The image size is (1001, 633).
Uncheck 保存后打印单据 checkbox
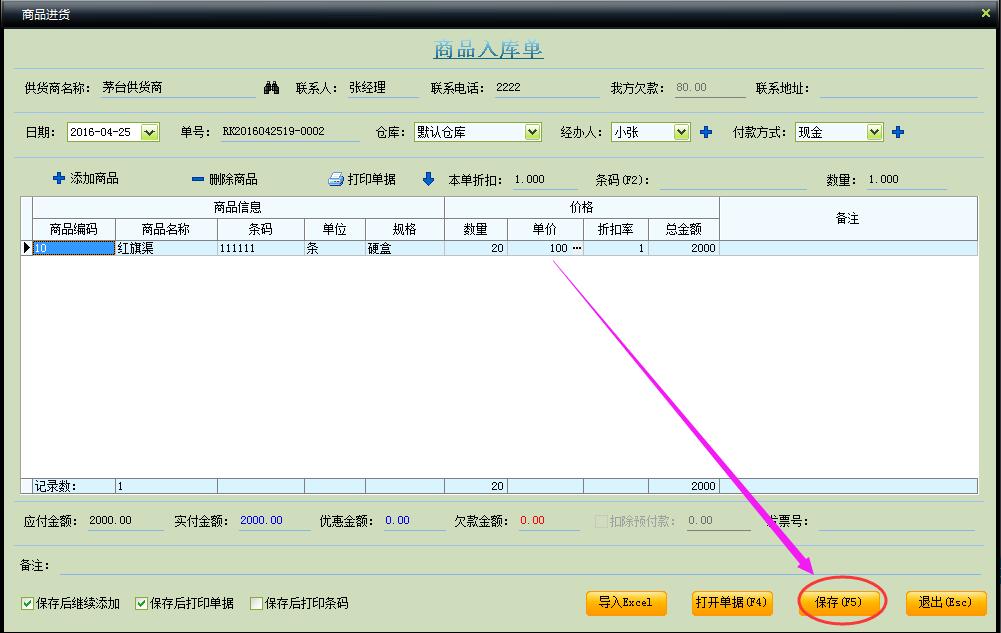(x=142, y=604)
